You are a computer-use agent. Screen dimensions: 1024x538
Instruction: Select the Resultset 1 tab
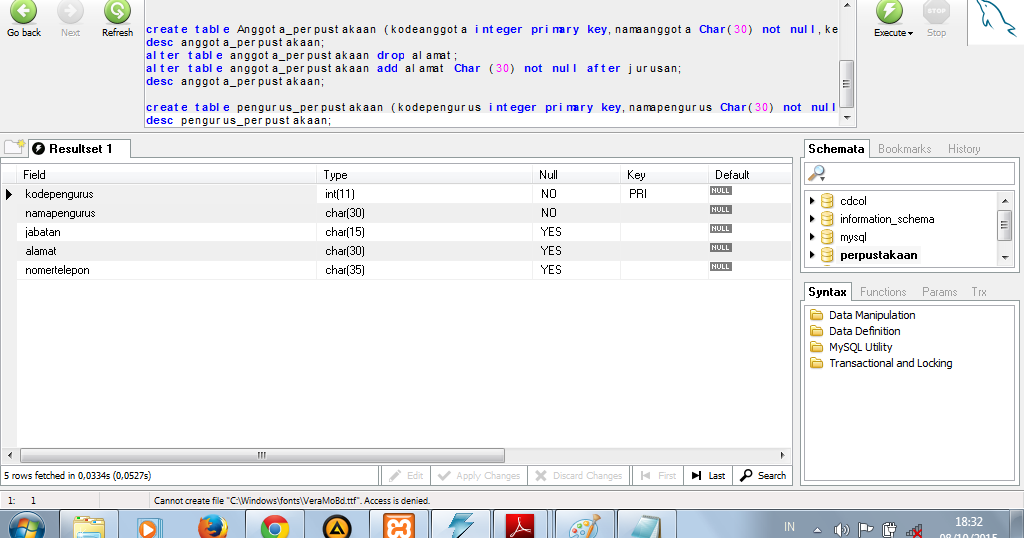80,149
